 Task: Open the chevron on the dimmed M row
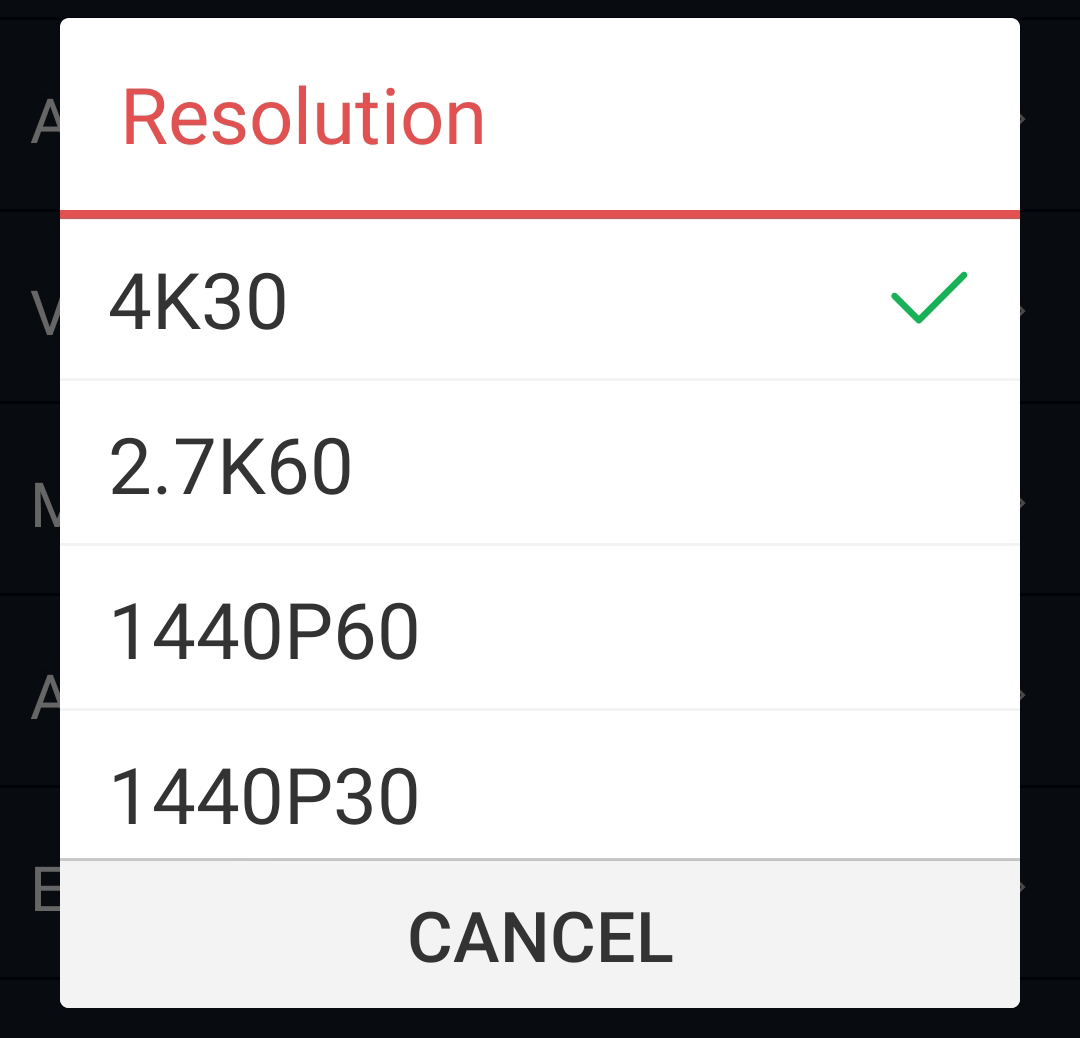tap(1023, 503)
